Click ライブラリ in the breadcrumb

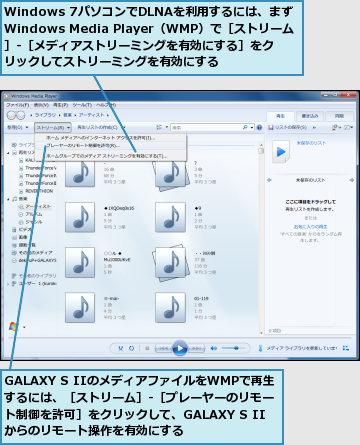coord(45,115)
